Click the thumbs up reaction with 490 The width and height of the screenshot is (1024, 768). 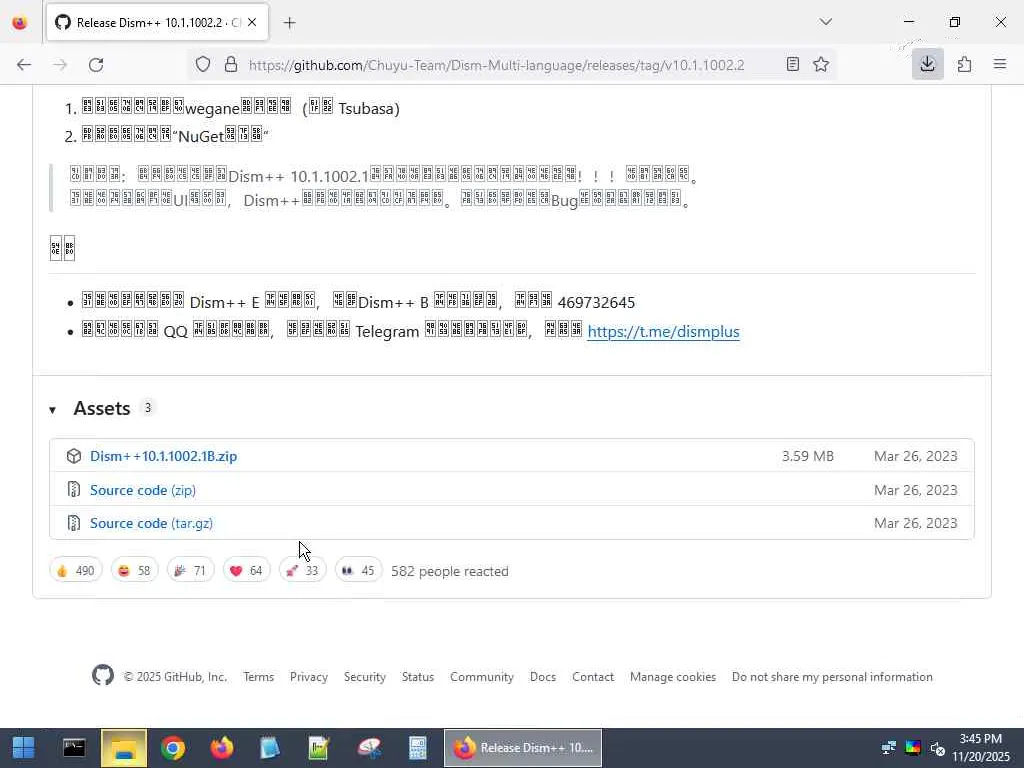coord(76,571)
